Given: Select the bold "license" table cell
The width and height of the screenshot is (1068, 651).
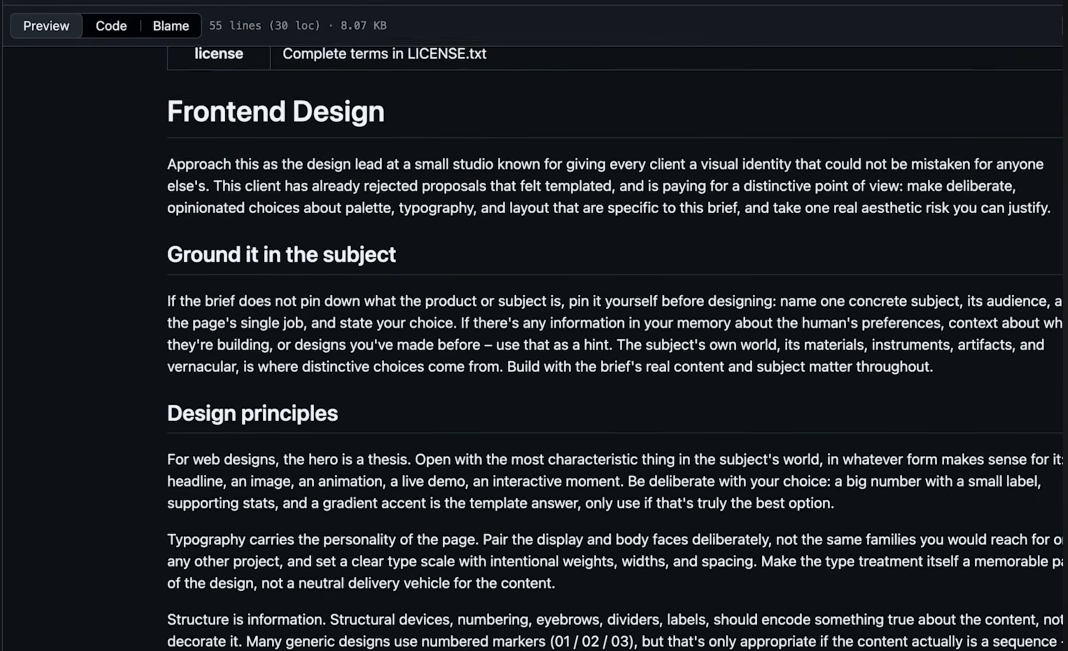Looking at the screenshot, I should (219, 54).
